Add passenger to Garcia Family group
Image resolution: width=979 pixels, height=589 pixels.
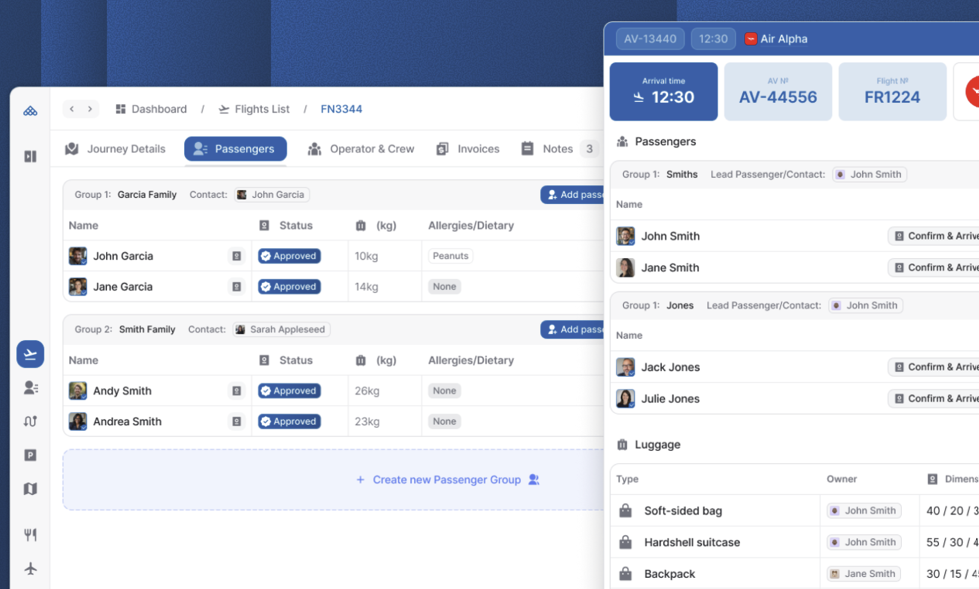[x=573, y=195]
